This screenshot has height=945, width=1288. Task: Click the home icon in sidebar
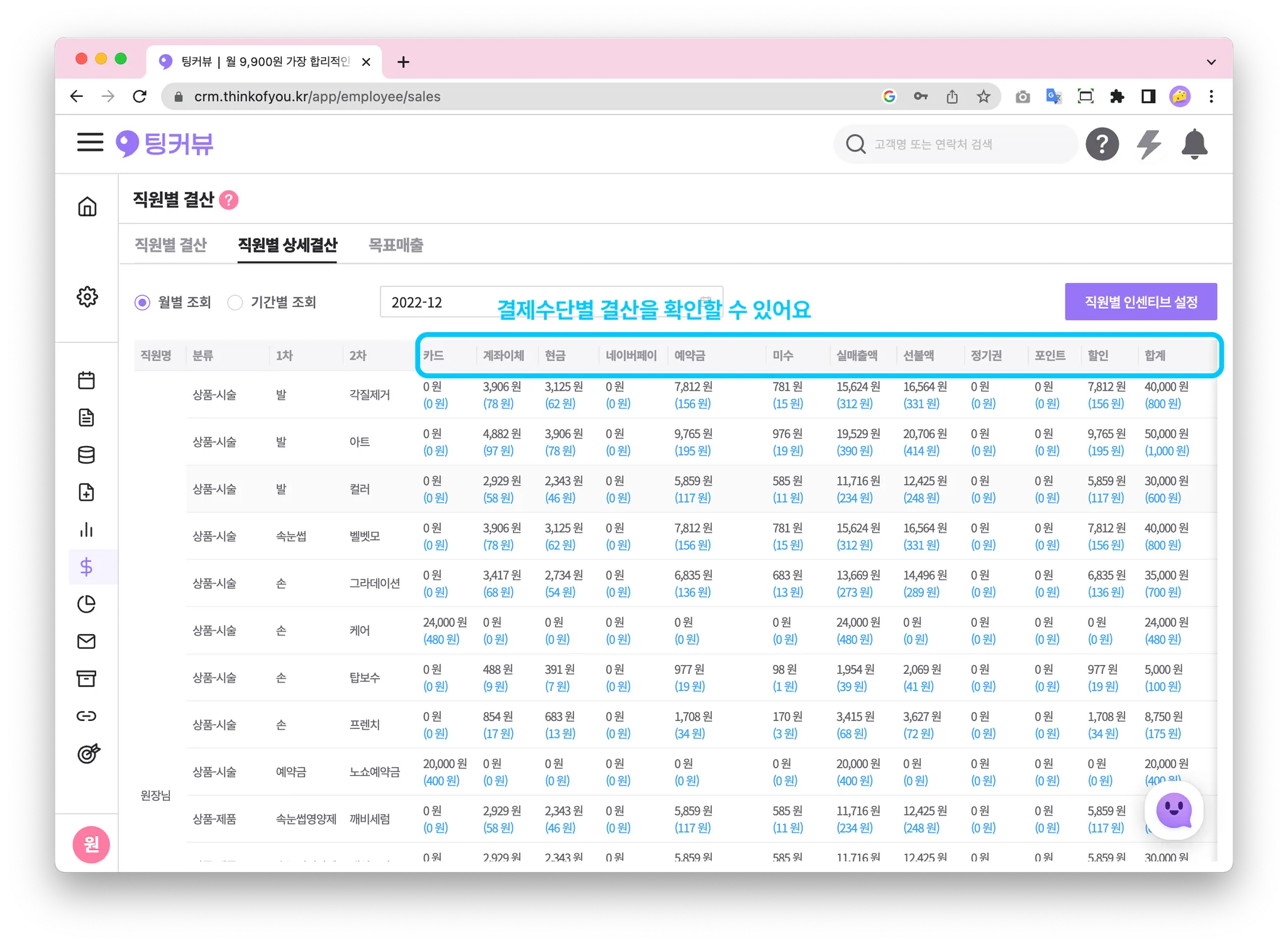tap(87, 206)
